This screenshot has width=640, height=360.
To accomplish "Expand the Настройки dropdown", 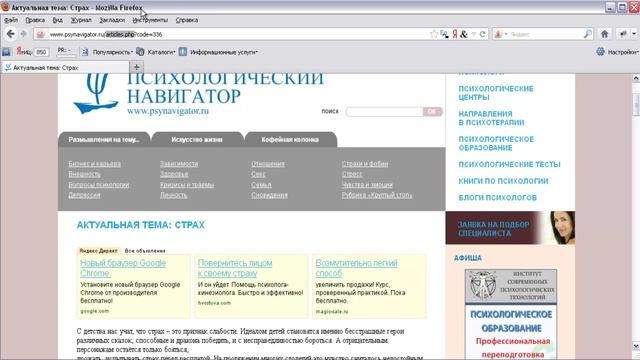I will 637,52.
